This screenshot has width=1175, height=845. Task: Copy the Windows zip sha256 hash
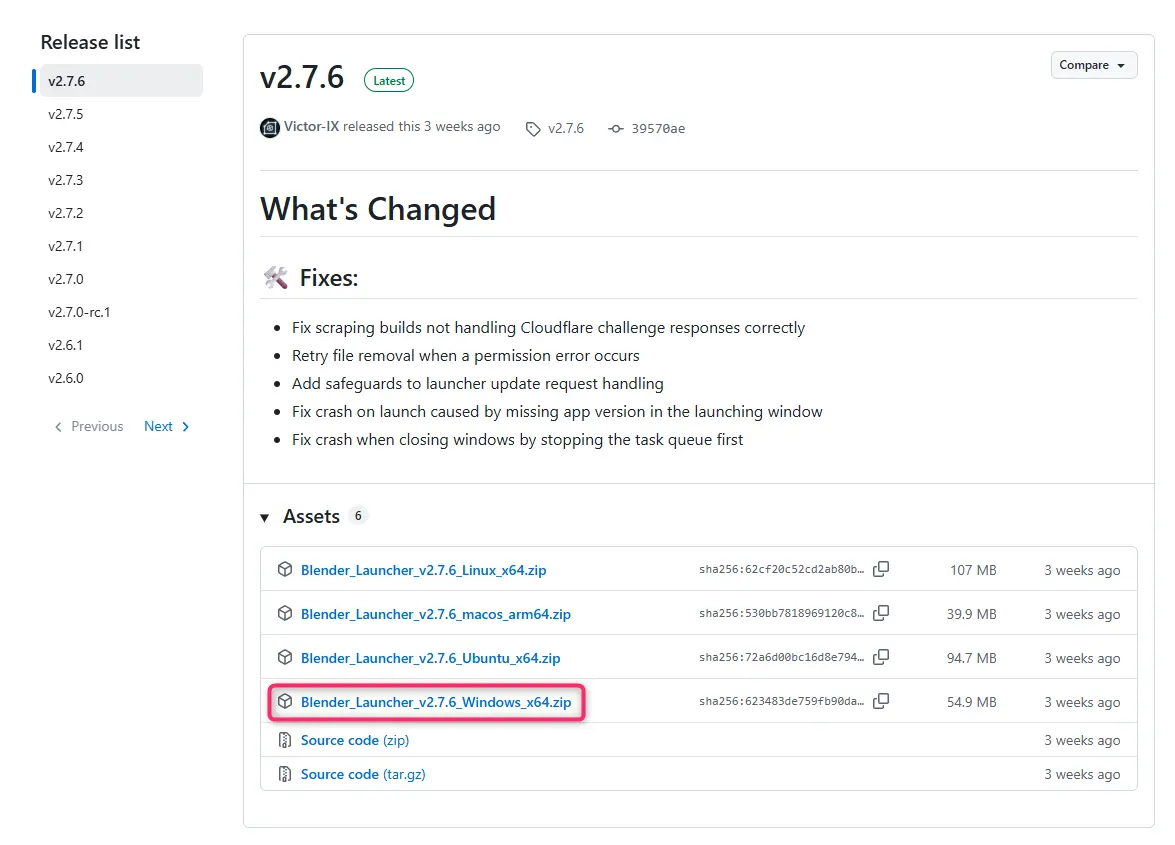[x=881, y=701]
